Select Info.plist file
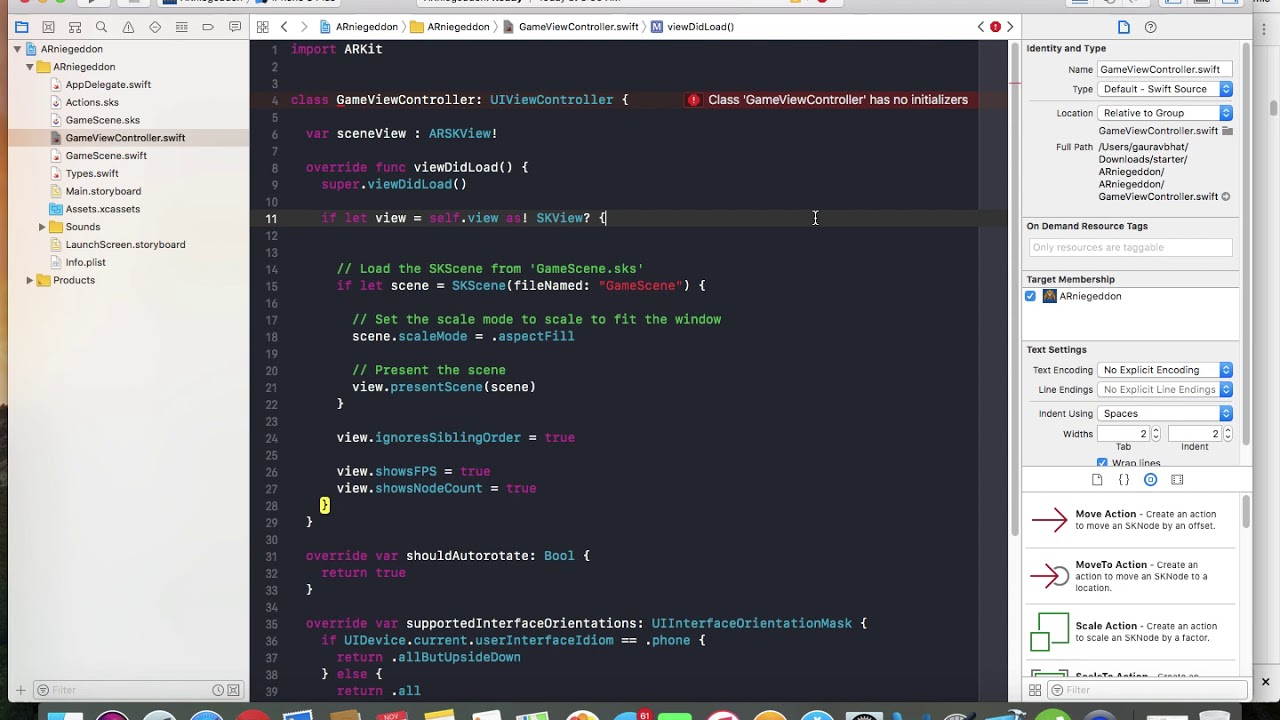Viewport: 1280px width, 720px height. [85, 263]
